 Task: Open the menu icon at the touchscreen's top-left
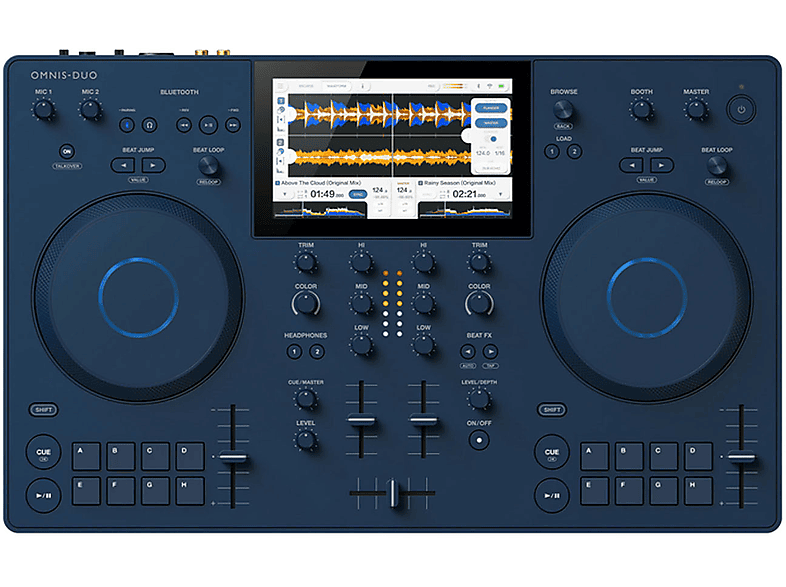(280, 86)
